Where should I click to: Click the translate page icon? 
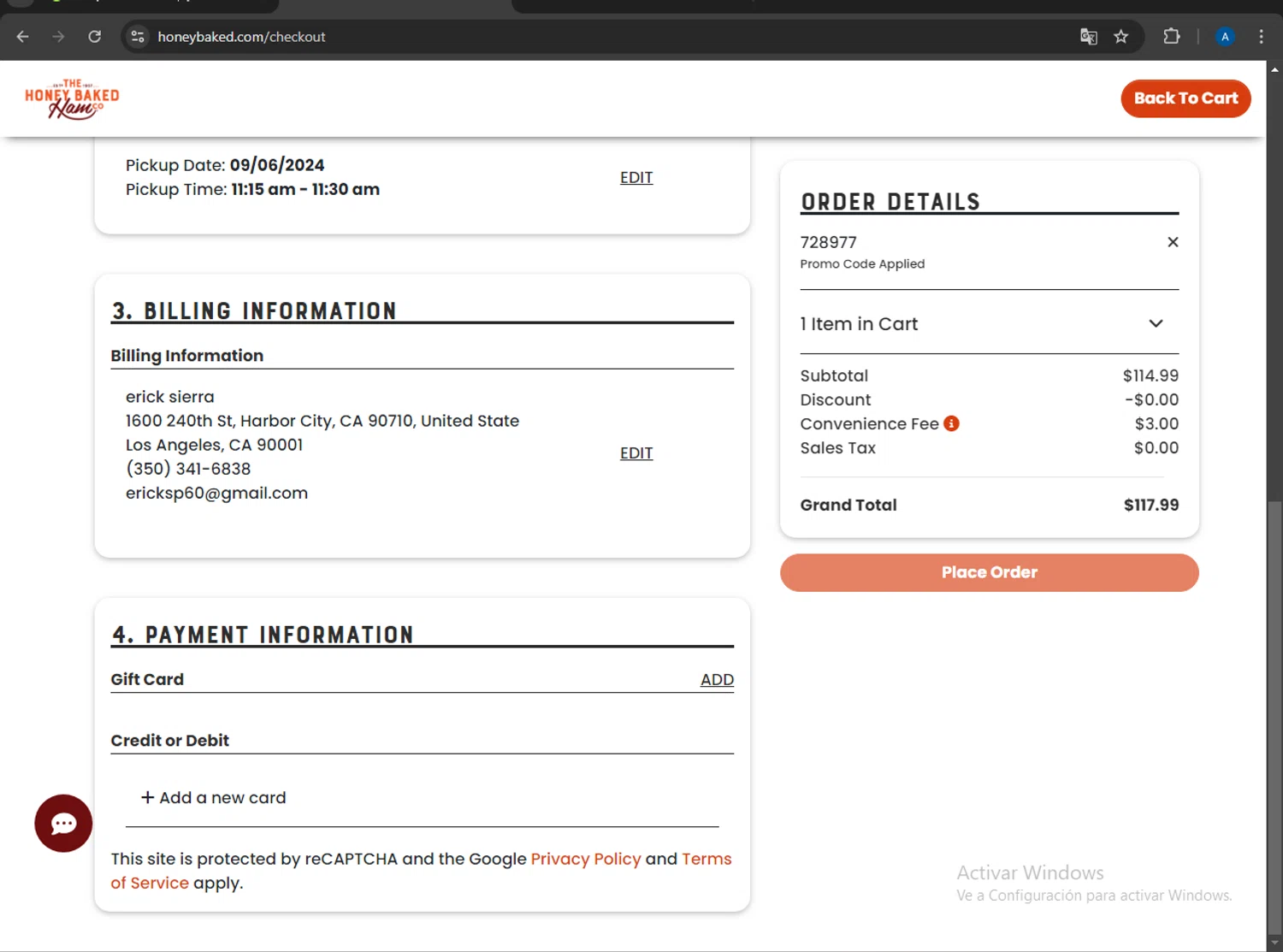coord(1088,37)
